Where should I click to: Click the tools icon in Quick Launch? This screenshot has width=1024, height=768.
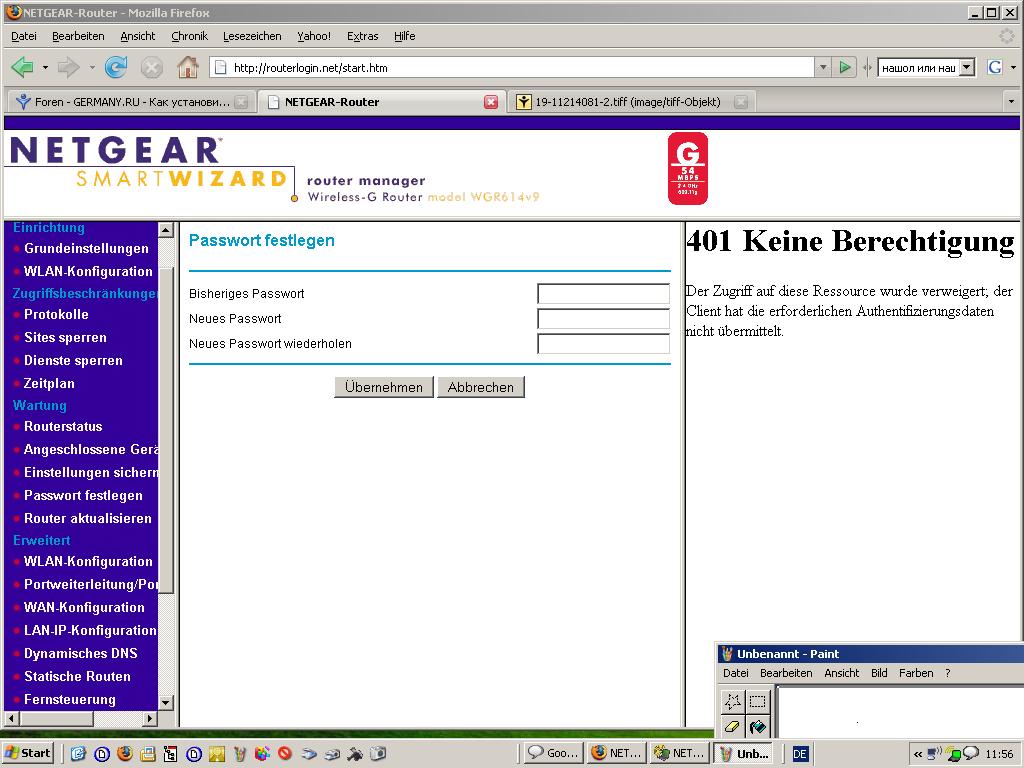click(355, 754)
